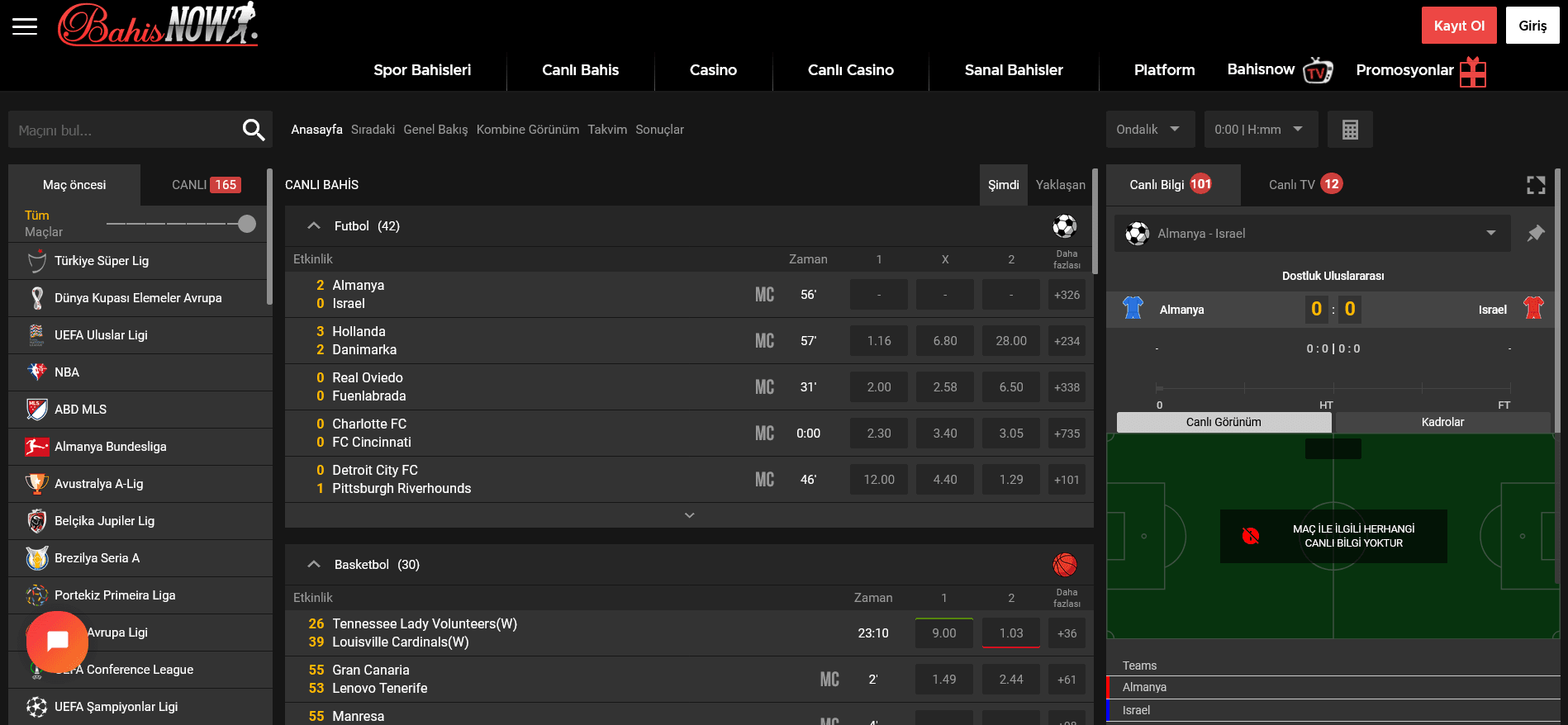Open the bet calculator icon
This screenshot has height=725, width=1568.
point(1350,130)
